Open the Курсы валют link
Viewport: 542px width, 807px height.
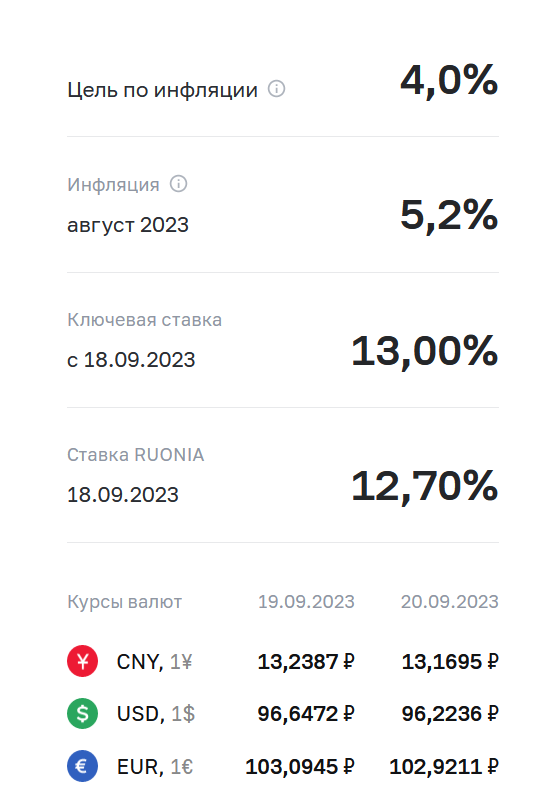[x=125, y=602]
